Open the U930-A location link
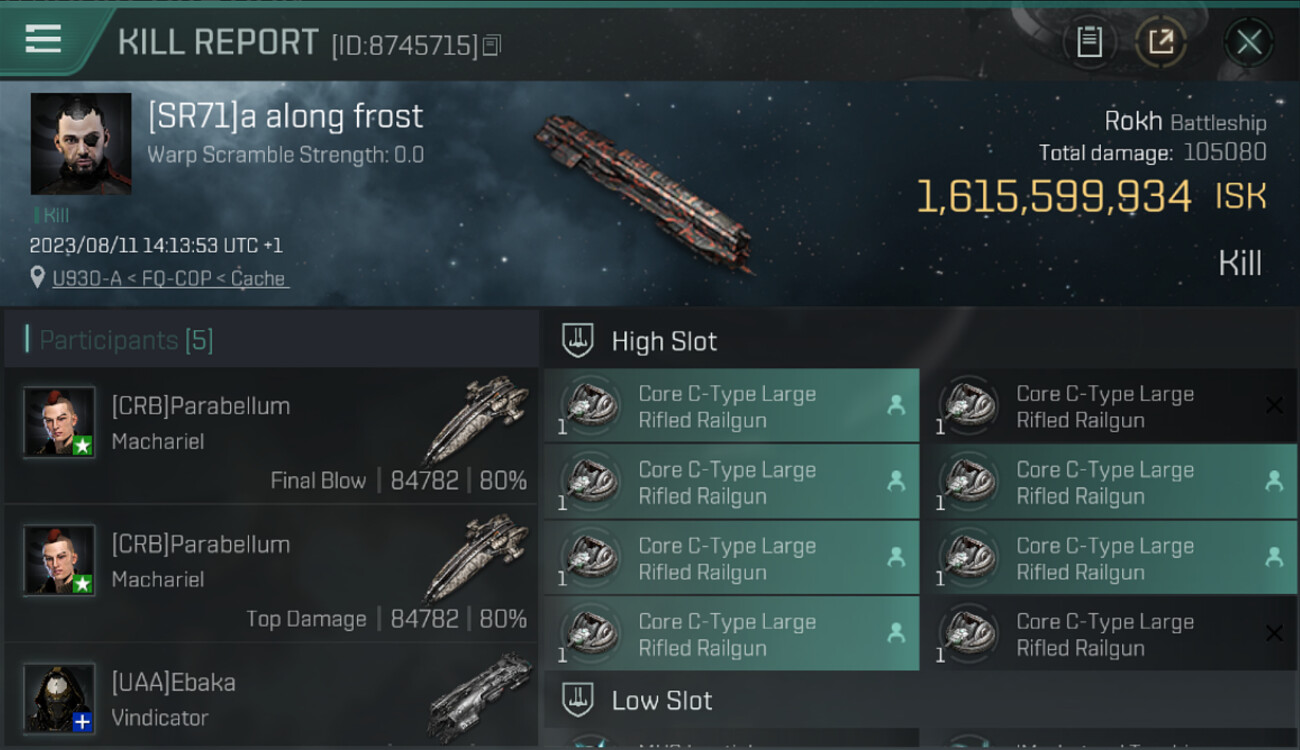The image size is (1300, 750). [x=170, y=279]
